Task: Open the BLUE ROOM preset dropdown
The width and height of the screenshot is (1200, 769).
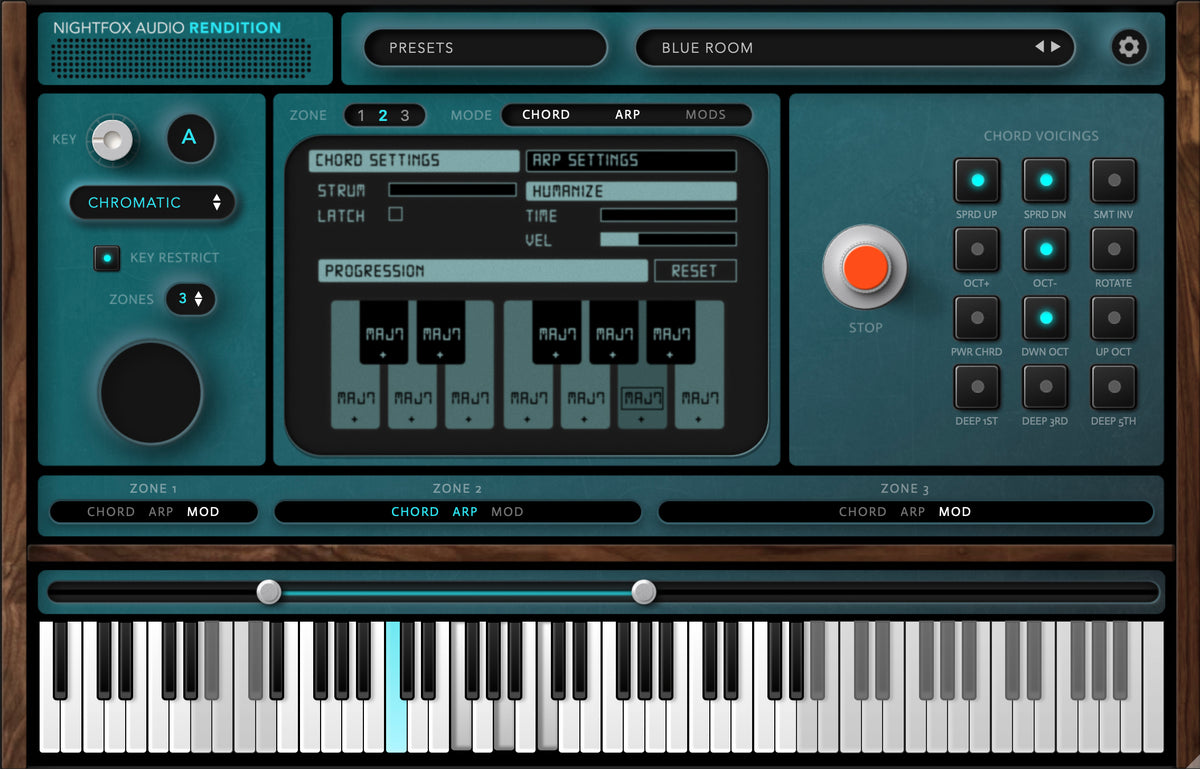Action: [x=855, y=47]
